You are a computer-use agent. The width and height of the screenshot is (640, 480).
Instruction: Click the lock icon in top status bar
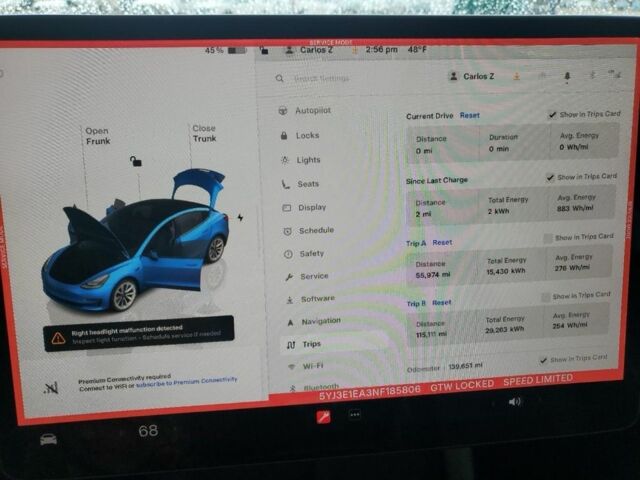tap(264, 51)
